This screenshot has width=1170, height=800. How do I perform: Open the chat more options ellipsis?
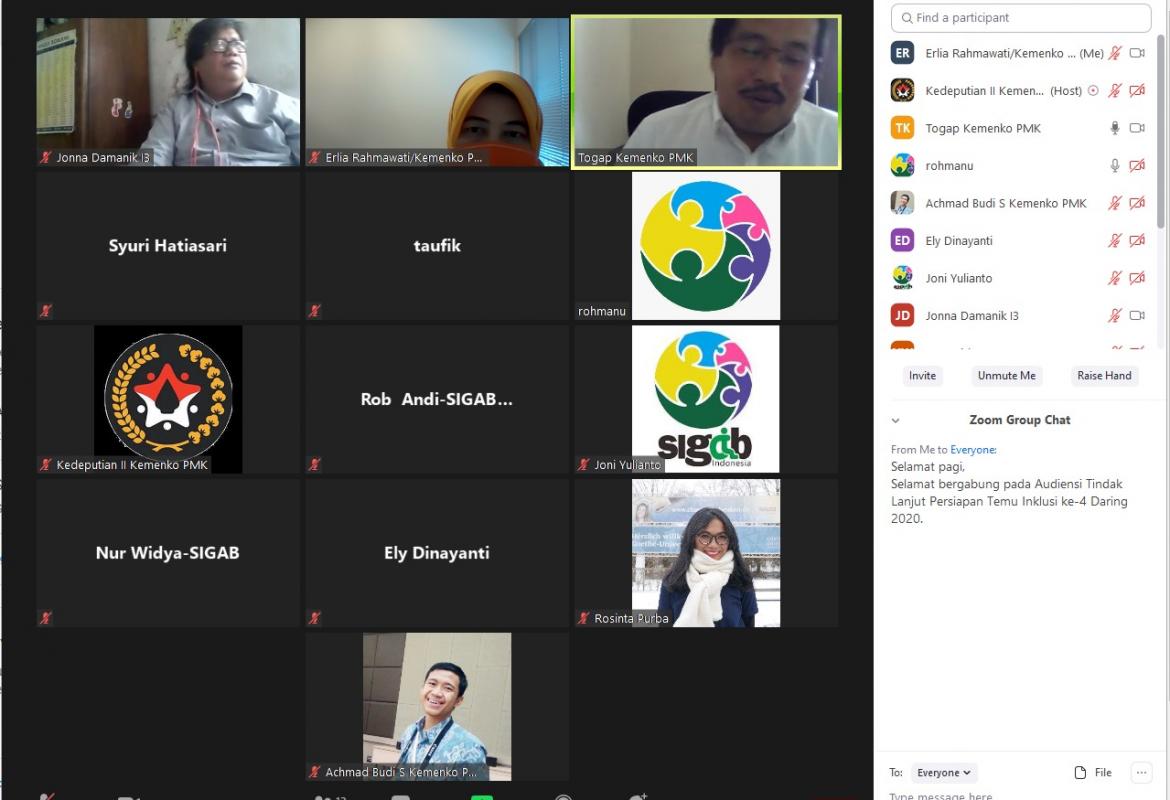click(x=1141, y=772)
